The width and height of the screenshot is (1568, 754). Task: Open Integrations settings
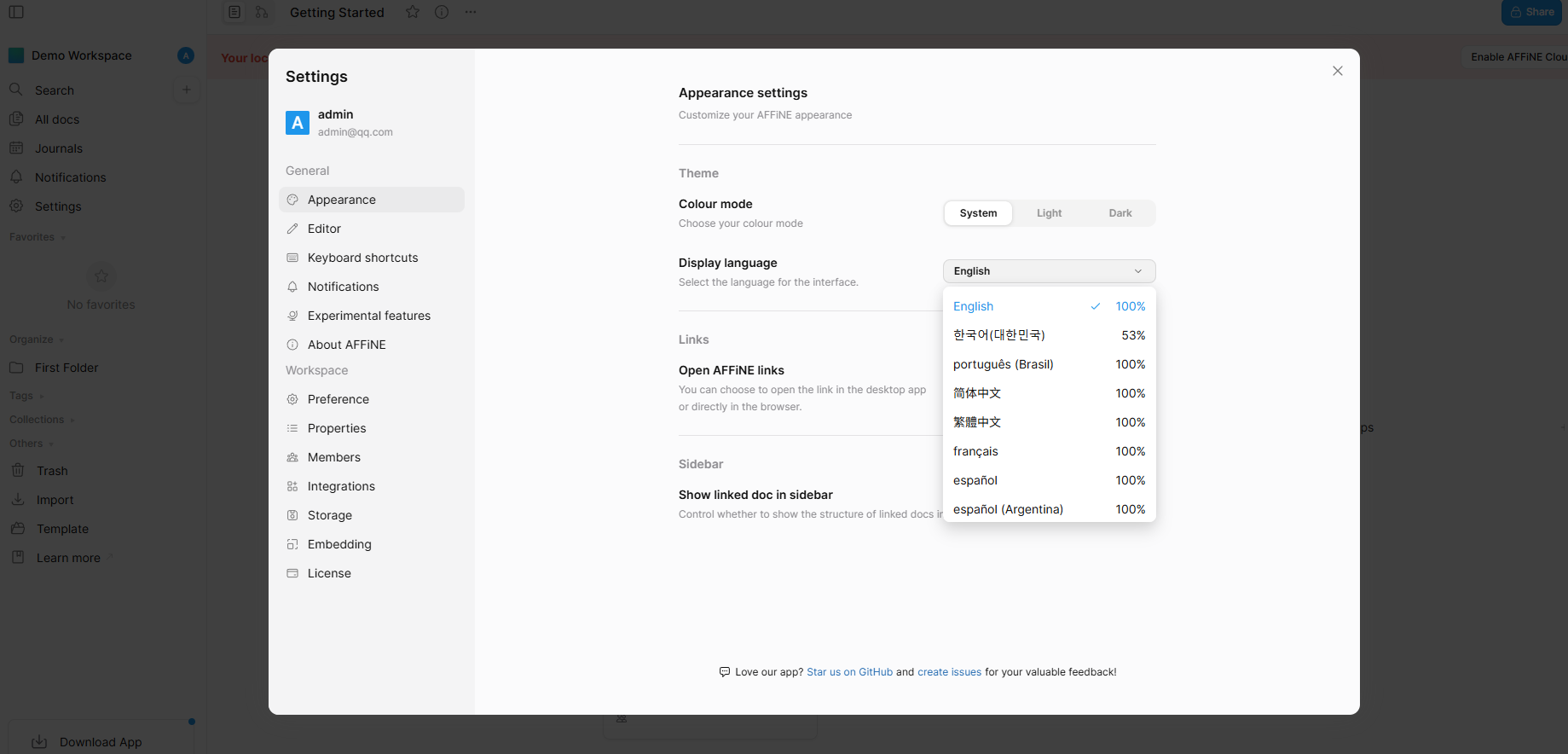[372, 486]
